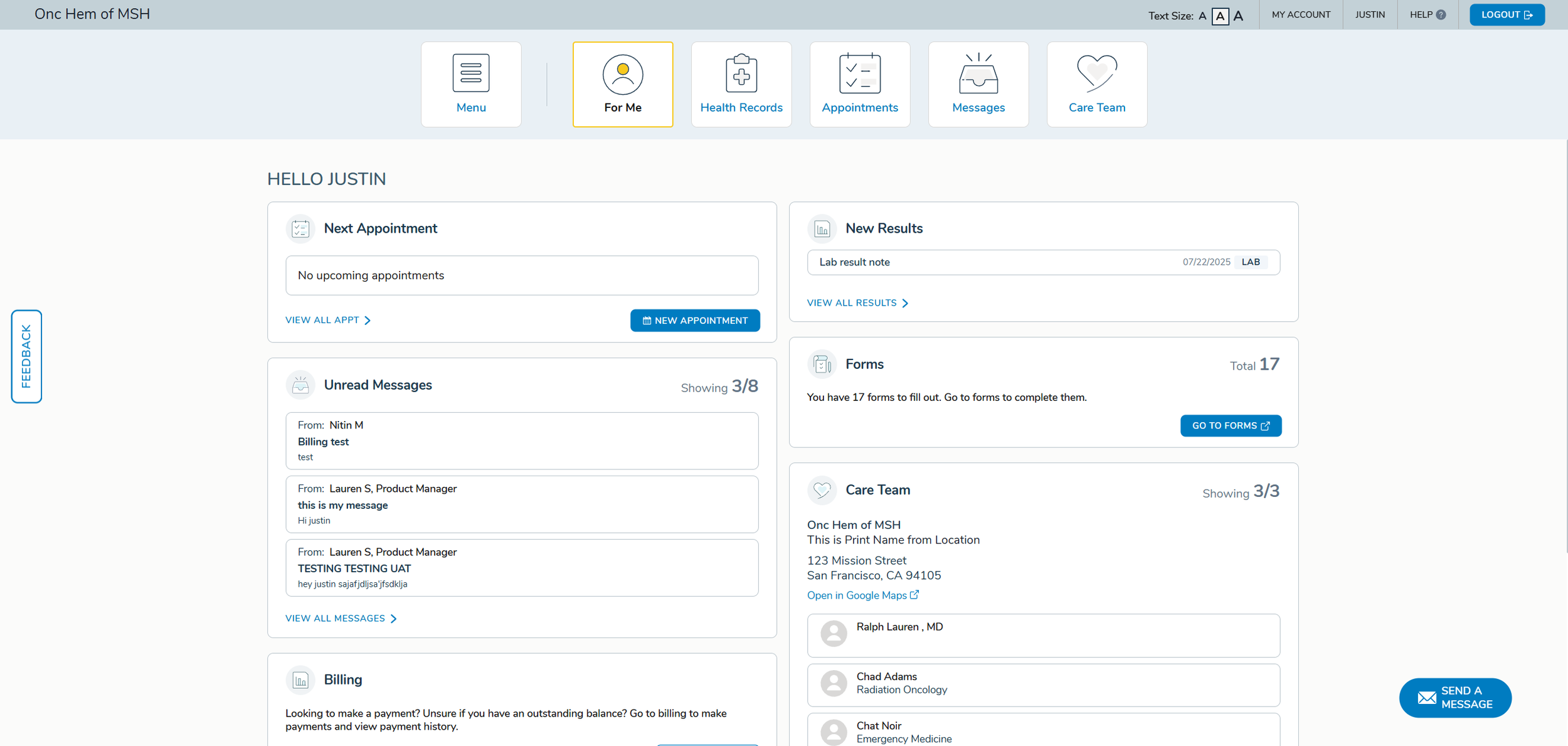Click the Justin top bar item
Screen dimensions: 1568x746
click(1370, 14)
